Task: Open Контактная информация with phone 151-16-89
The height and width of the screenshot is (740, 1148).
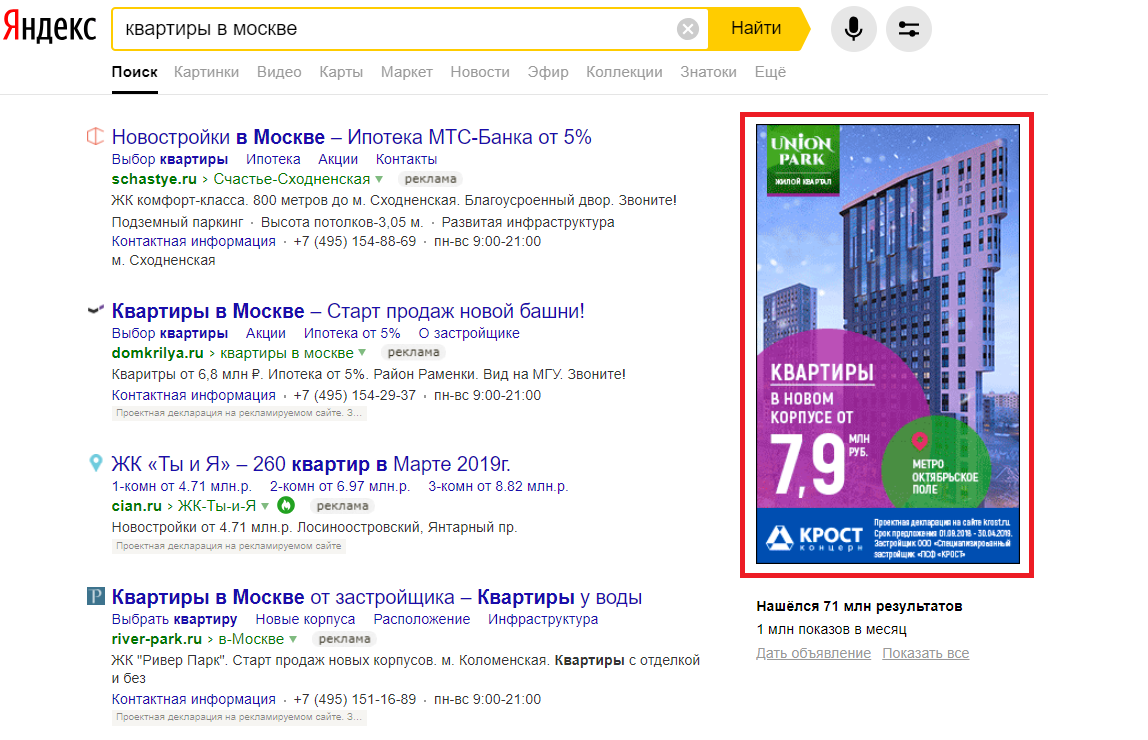Action: [194, 699]
